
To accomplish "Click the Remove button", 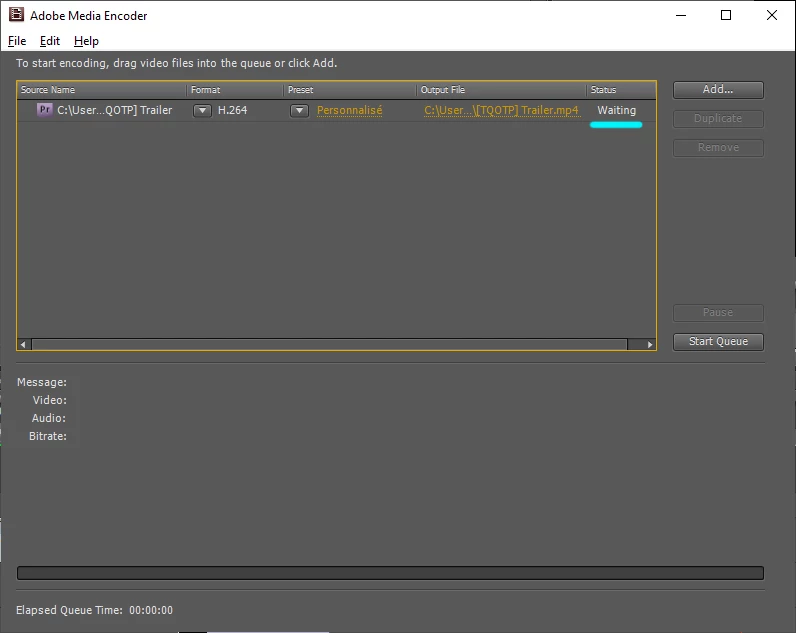I will click(718, 148).
